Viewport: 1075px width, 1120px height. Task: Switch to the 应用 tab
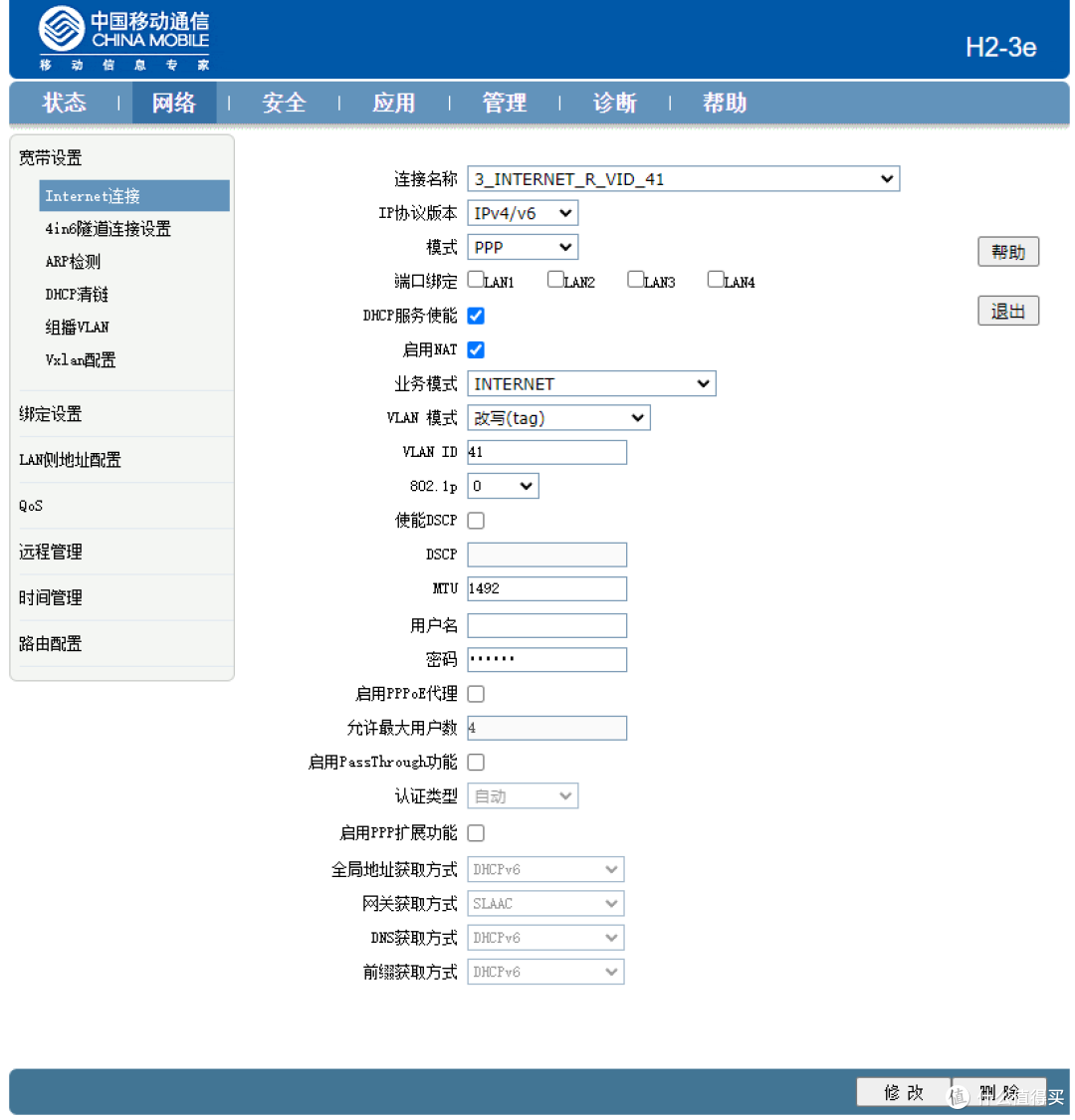click(x=394, y=103)
